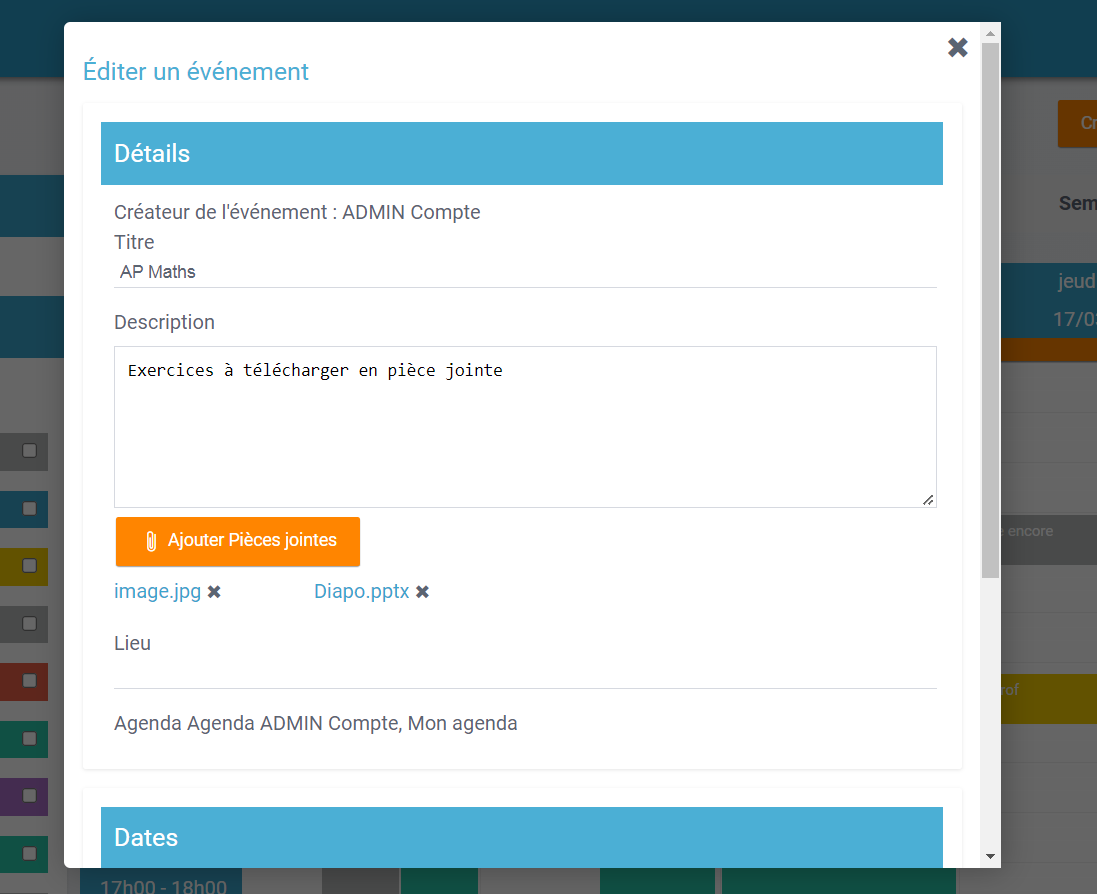Click the Dates section header
The image size is (1097, 894).
tap(521, 837)
